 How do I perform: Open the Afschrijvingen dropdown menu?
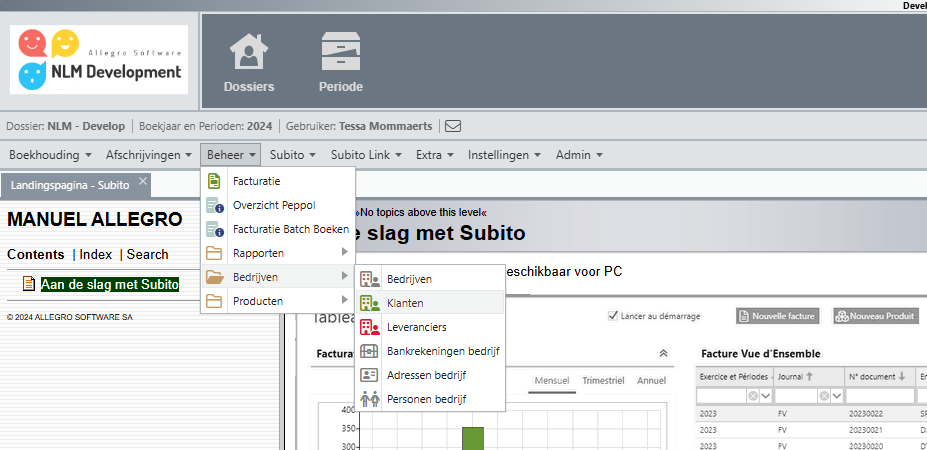[x=149, y=155]
